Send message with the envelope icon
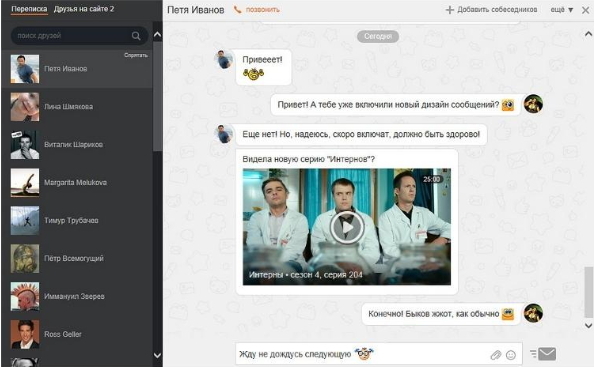Viewport: 597px width, 367px height. (548, 354)
